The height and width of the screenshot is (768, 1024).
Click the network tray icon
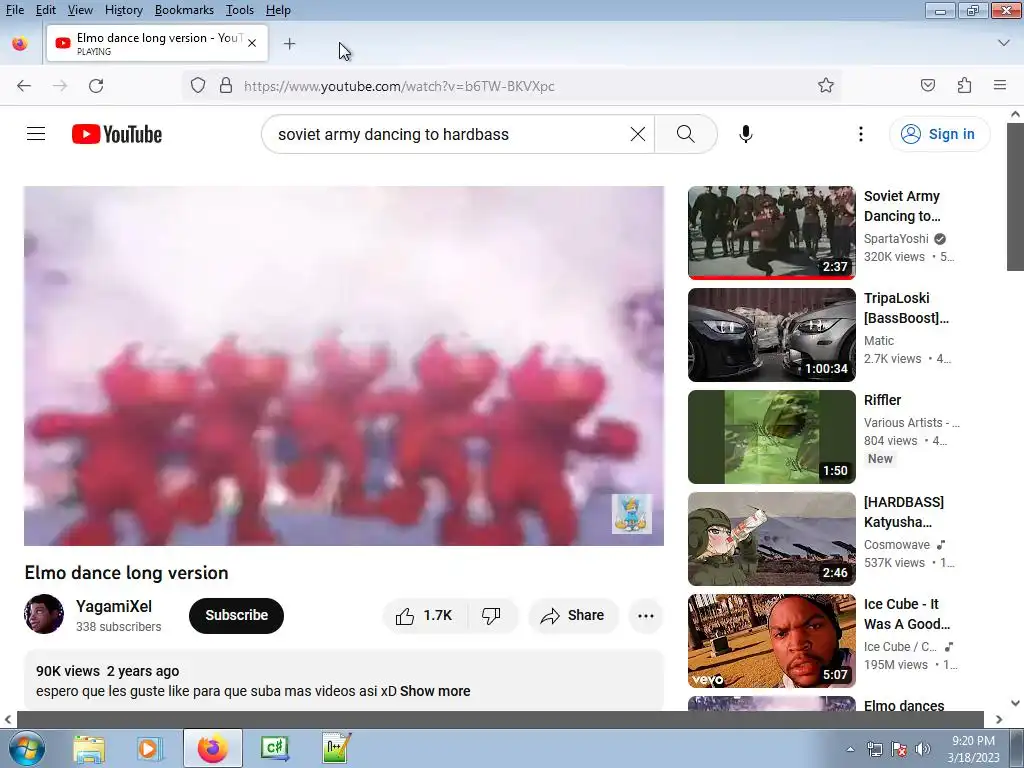click(874, 749)
